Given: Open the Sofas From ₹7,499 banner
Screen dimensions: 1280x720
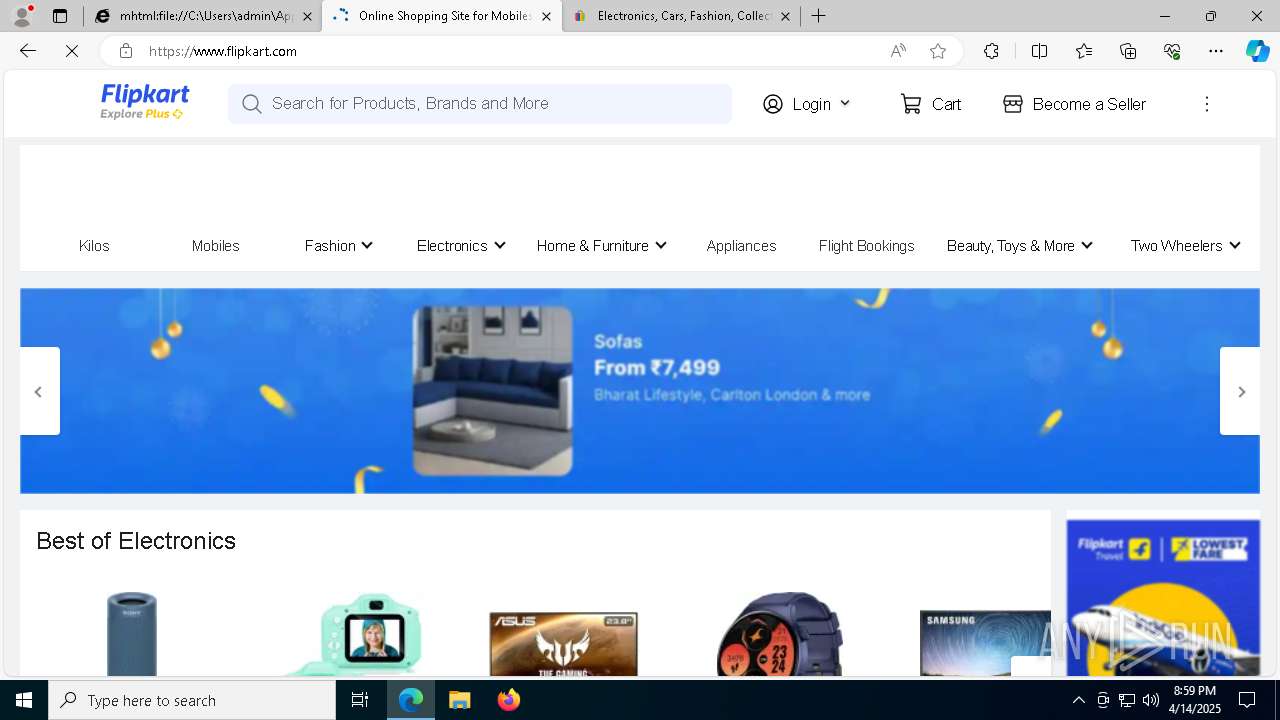Looking at the screenshot, I should pos(640,391).
